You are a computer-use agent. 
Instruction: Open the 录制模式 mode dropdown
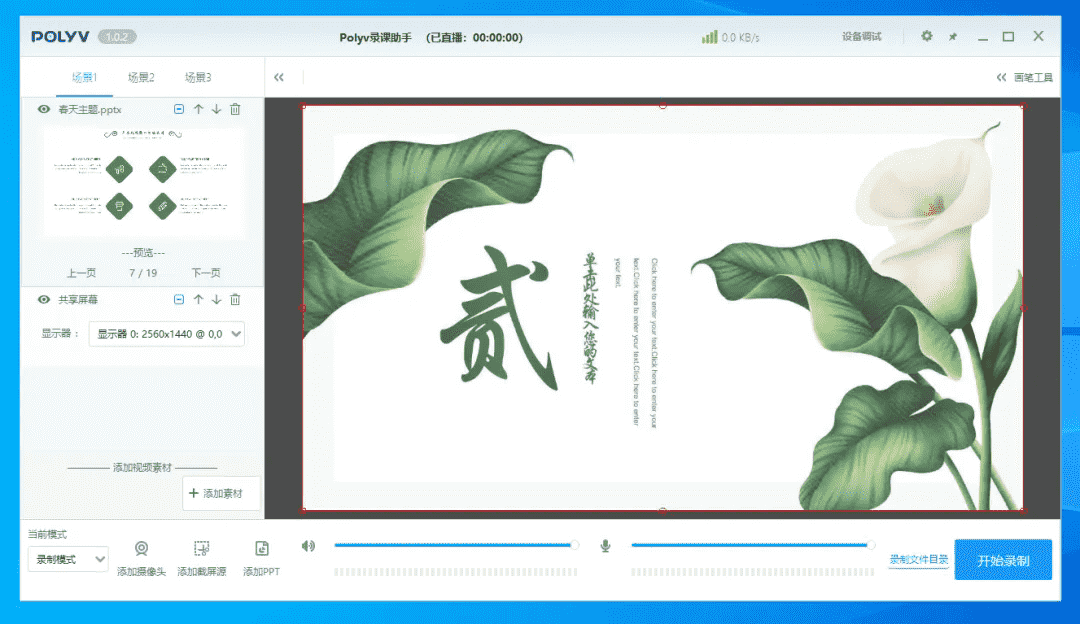point(68,559)
